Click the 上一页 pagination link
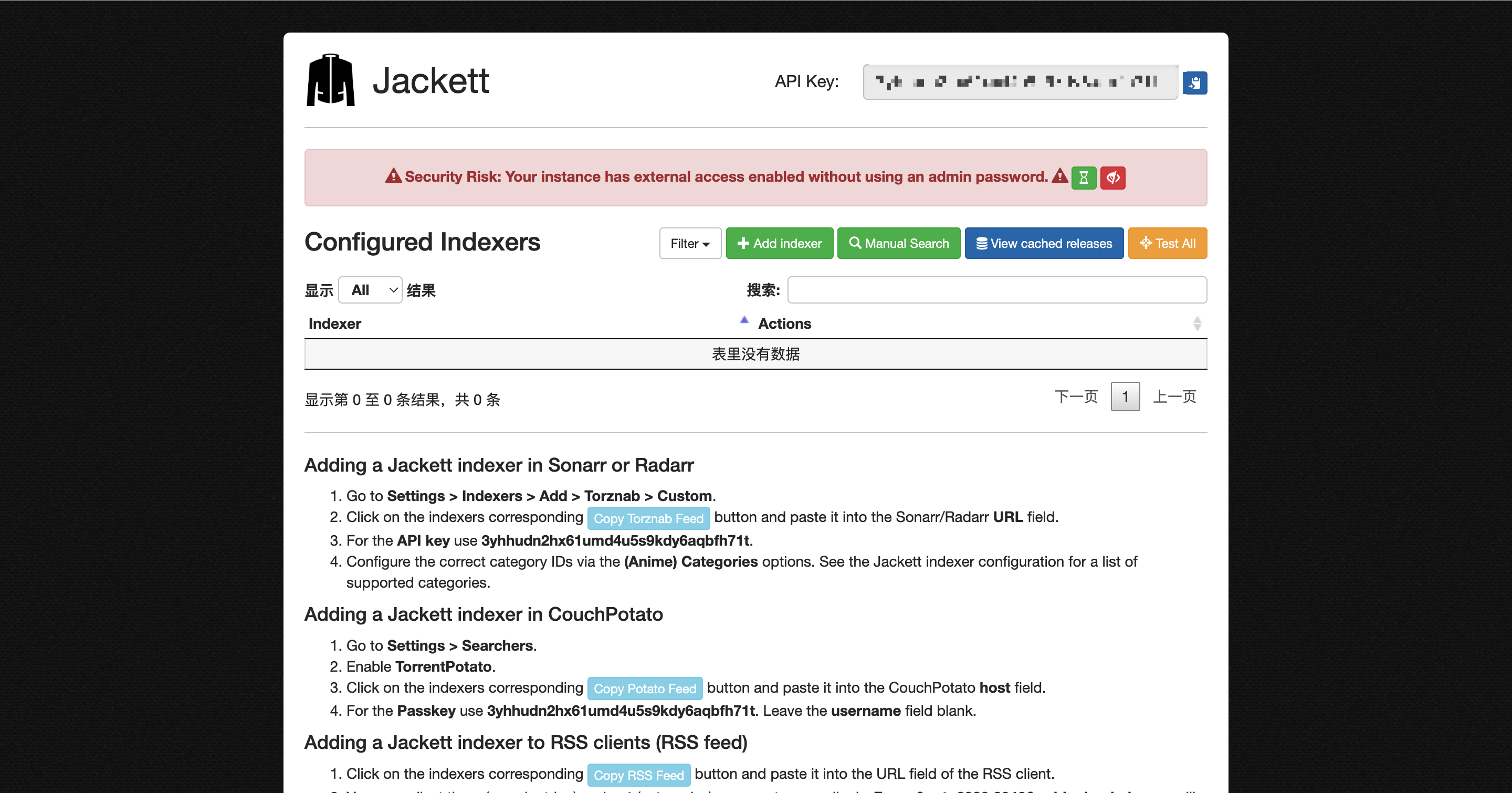This screenshot has width=1512, height=793. point(1174,397)
